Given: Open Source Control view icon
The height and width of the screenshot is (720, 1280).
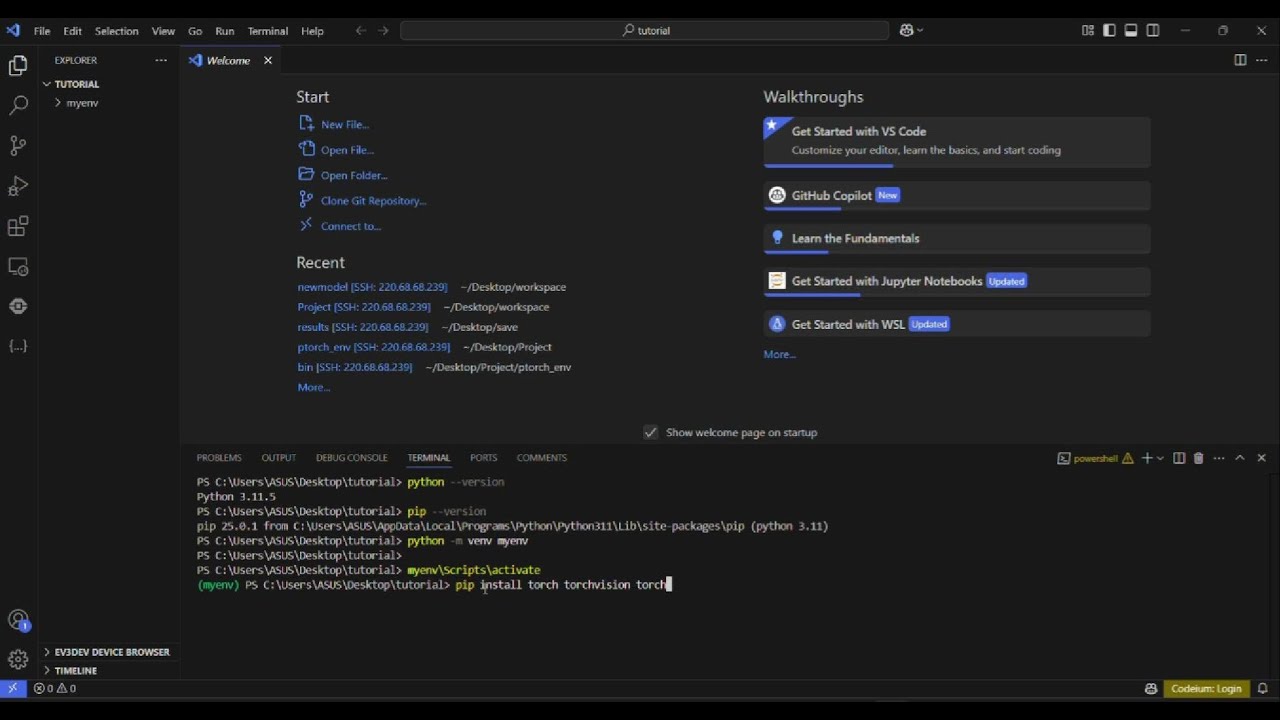Looking at the screenshot, I should (x=18, y=145).
